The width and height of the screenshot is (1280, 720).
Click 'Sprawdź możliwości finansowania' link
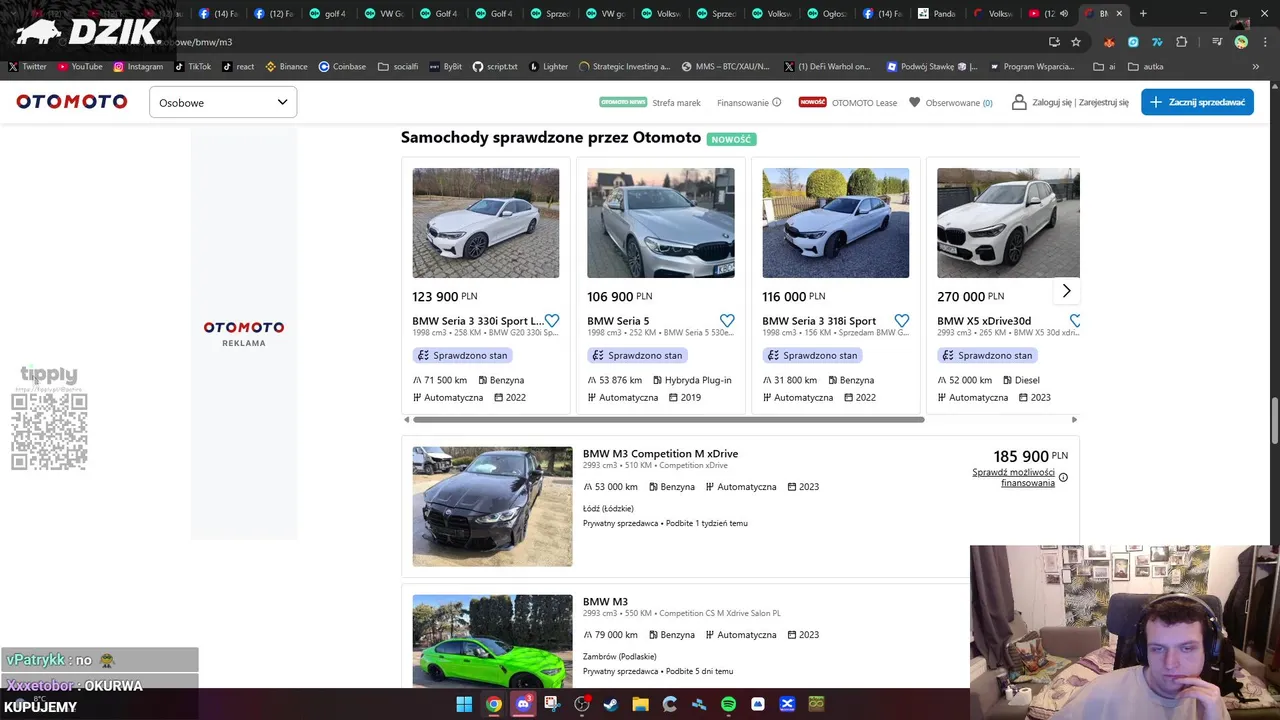(1013, 477)
